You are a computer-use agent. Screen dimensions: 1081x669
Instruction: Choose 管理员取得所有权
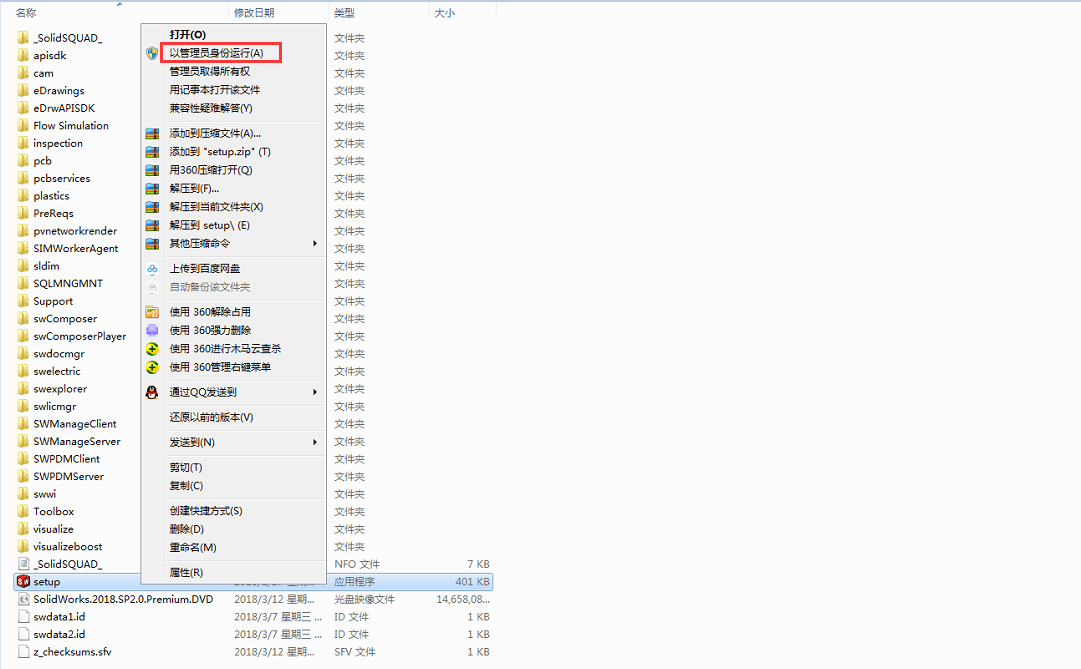pos(210,72)
